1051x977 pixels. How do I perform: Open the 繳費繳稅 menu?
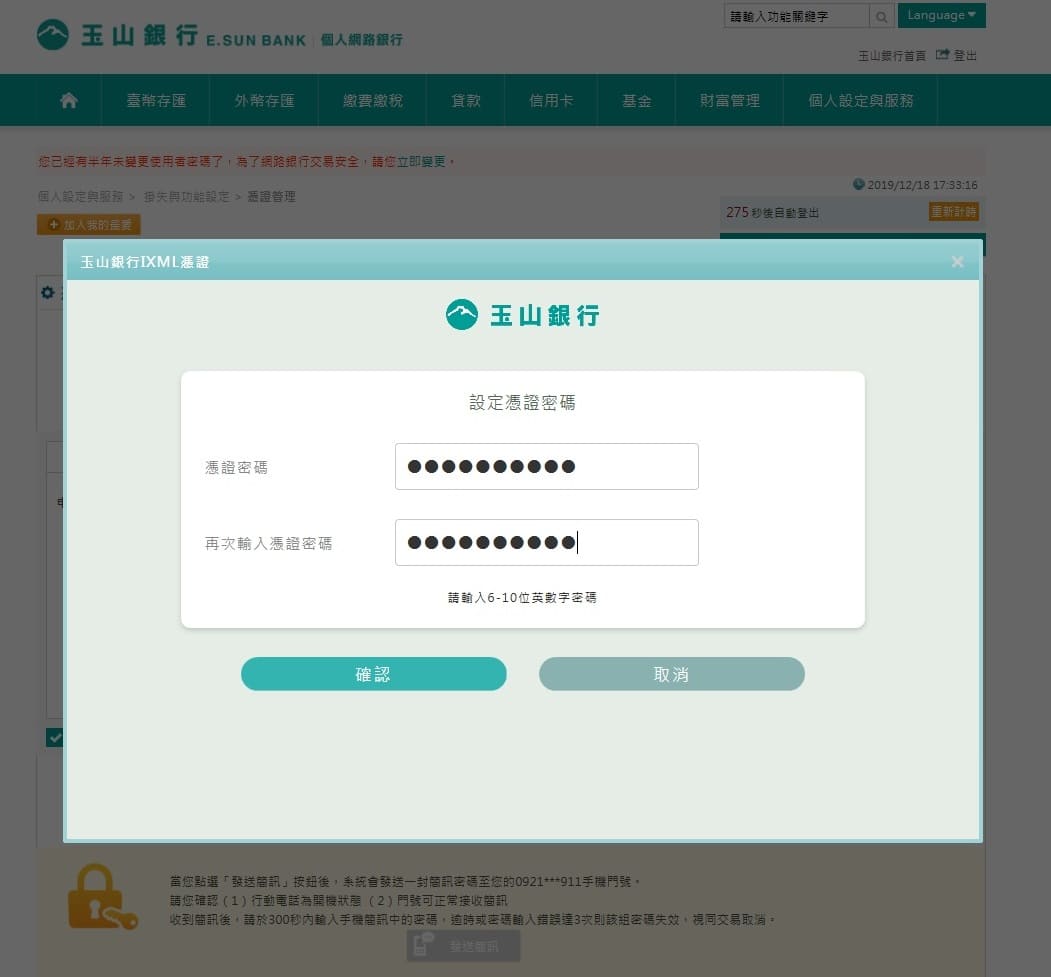coord(373,101)
